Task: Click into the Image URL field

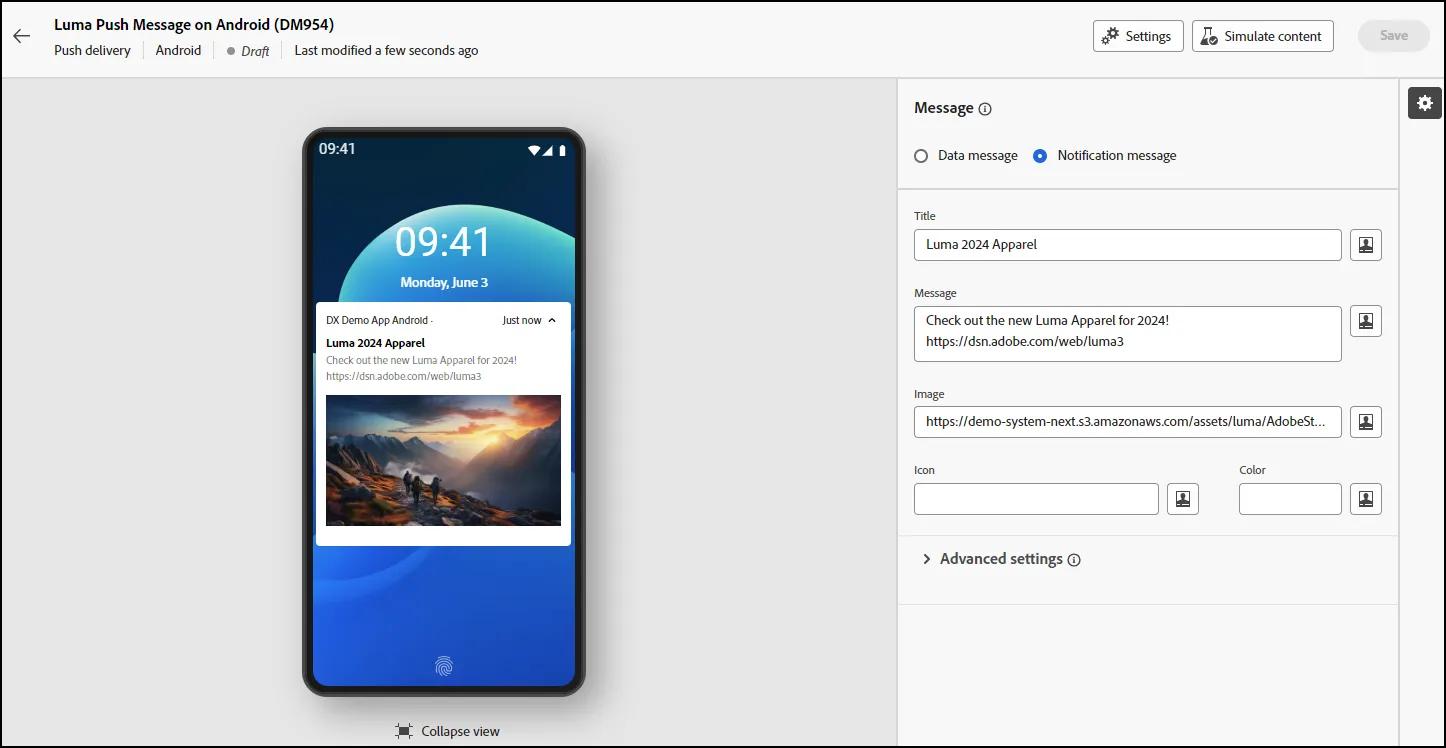Action: click(1128, 422)
